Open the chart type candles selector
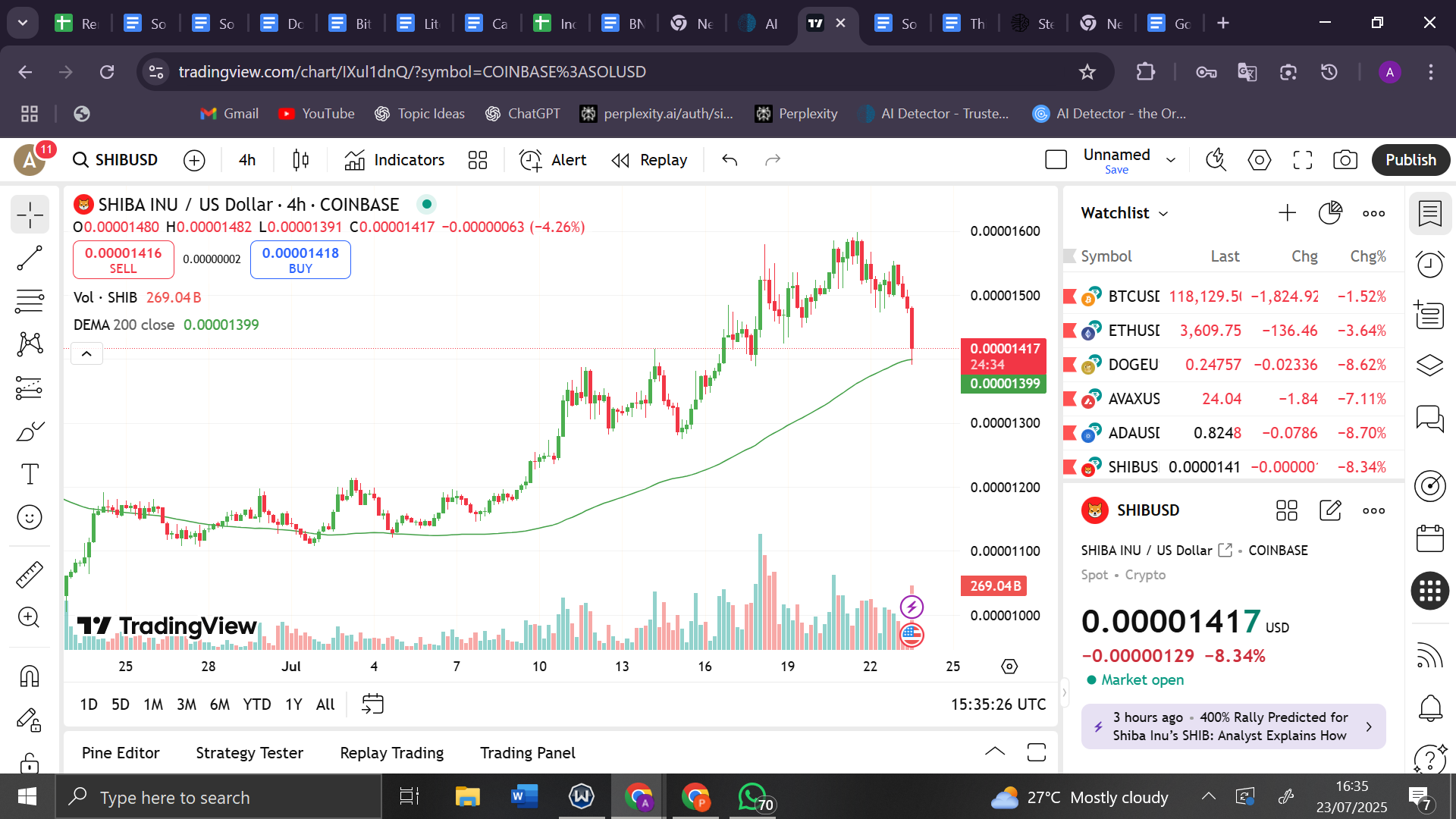This screenshot has width=1456, height=819. coord(301,160)
